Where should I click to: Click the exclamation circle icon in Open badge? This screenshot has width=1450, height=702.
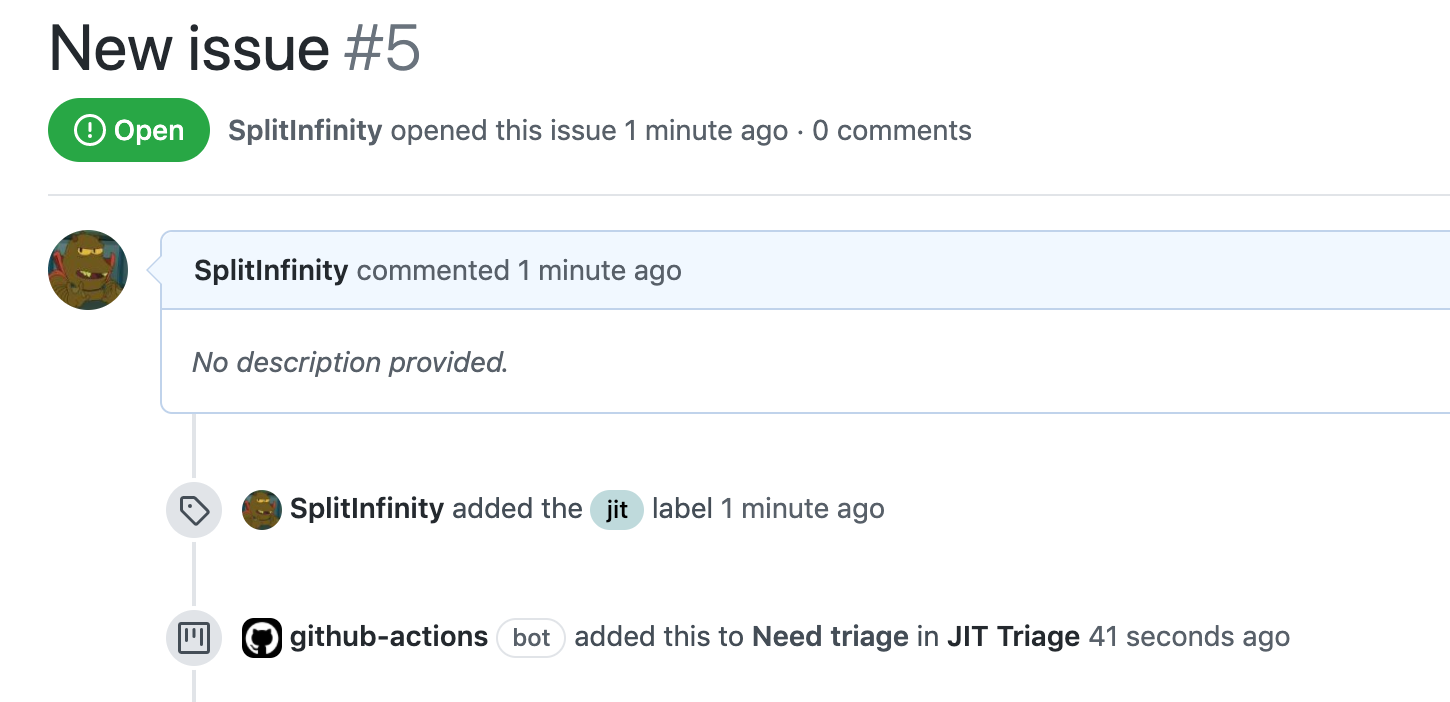[x=90, y=130]
